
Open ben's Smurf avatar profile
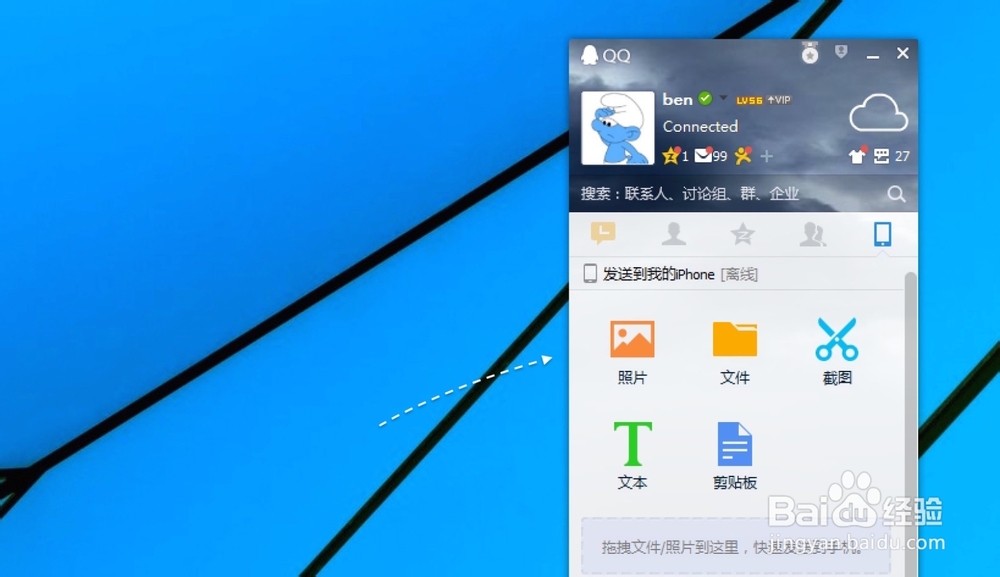click(x=617, y=128)
